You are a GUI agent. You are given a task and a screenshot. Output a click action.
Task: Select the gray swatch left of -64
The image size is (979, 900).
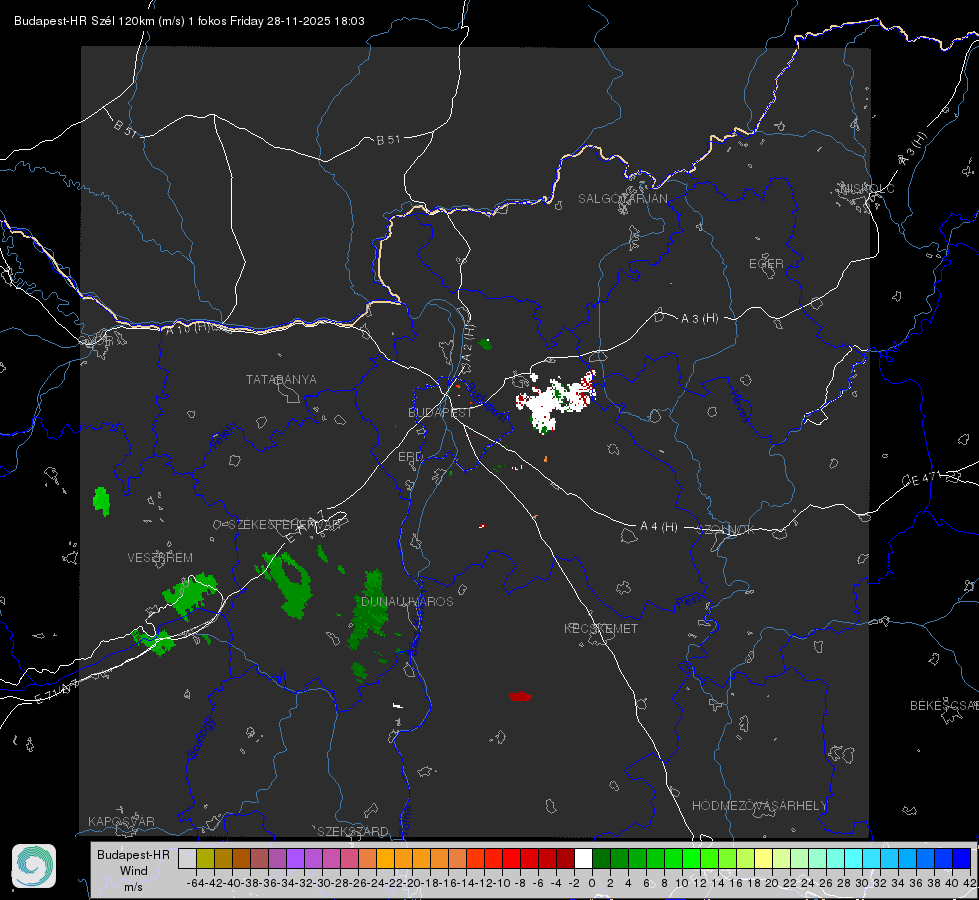187,858
